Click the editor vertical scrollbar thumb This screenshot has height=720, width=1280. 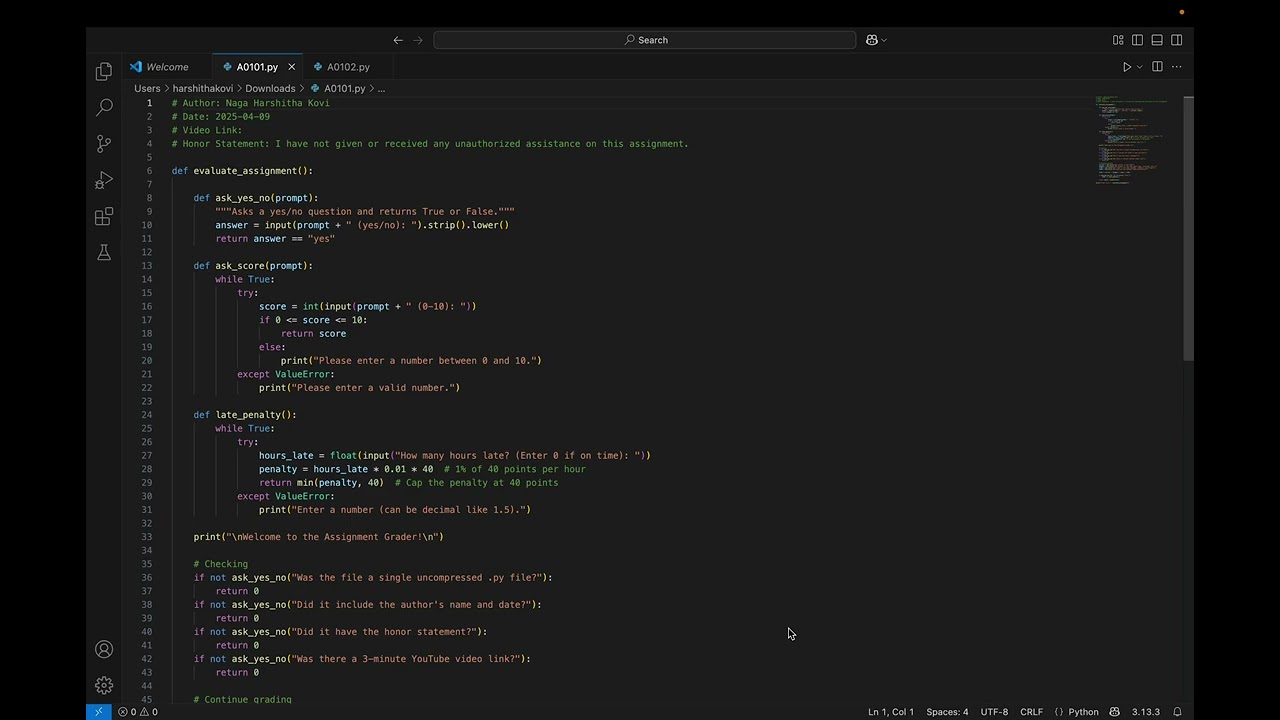(x=1188, y=228)
